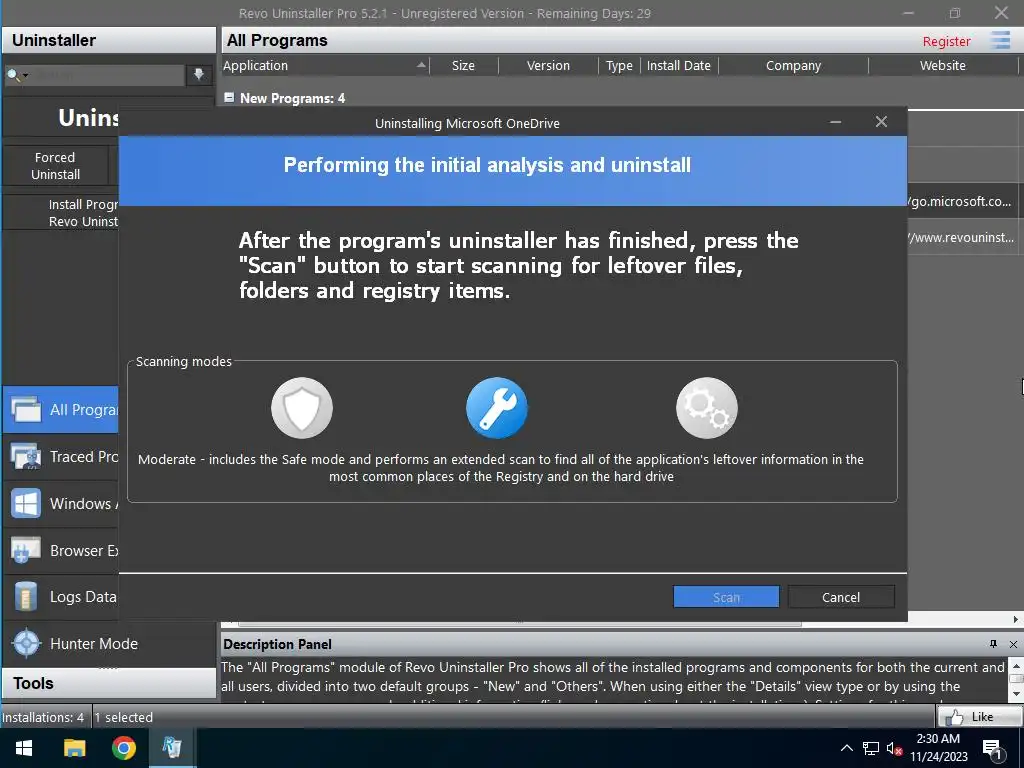Open the Register link
The width and height of the screenshot is (1024, 768).
(x=946, y=41)
